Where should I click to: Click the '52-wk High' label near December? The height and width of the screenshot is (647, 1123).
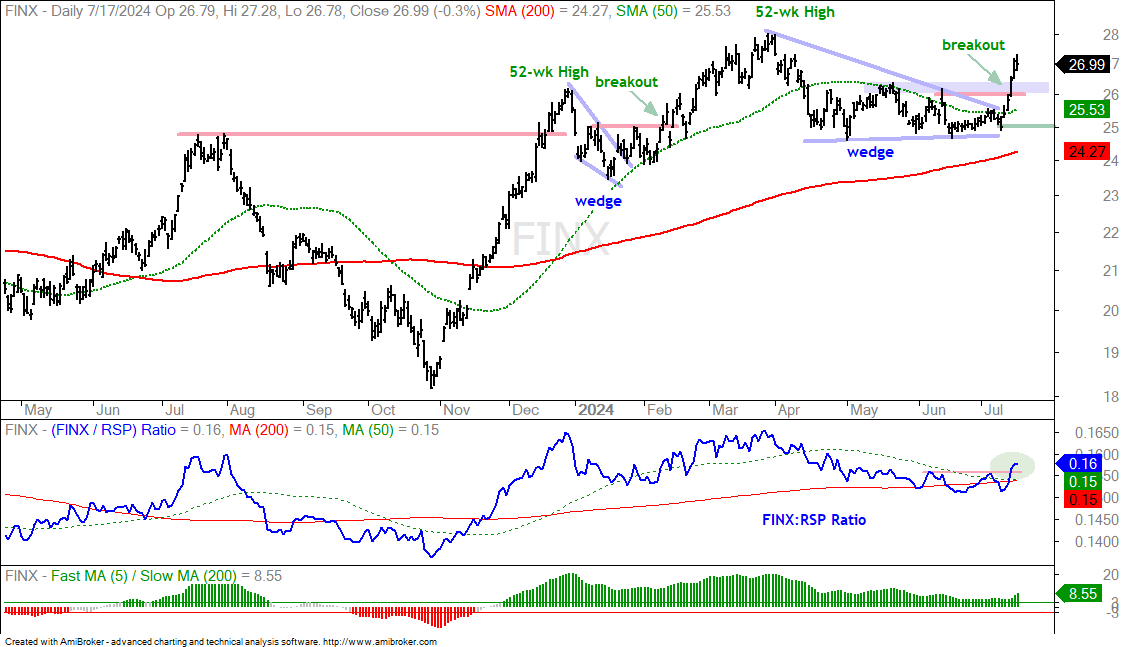(x=549, y=72)
